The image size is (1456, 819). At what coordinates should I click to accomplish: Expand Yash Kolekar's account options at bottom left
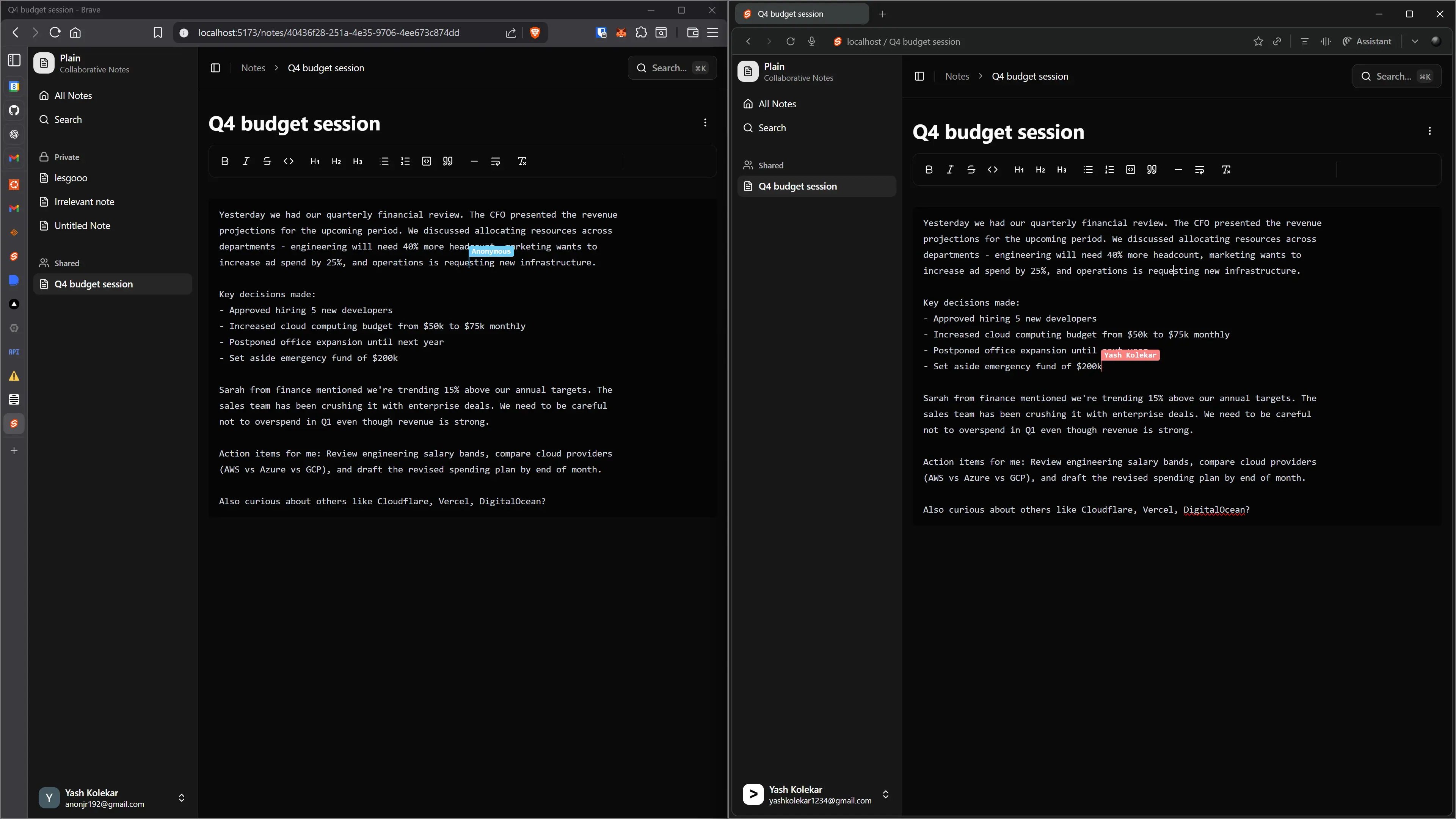[x=182, y=797]
